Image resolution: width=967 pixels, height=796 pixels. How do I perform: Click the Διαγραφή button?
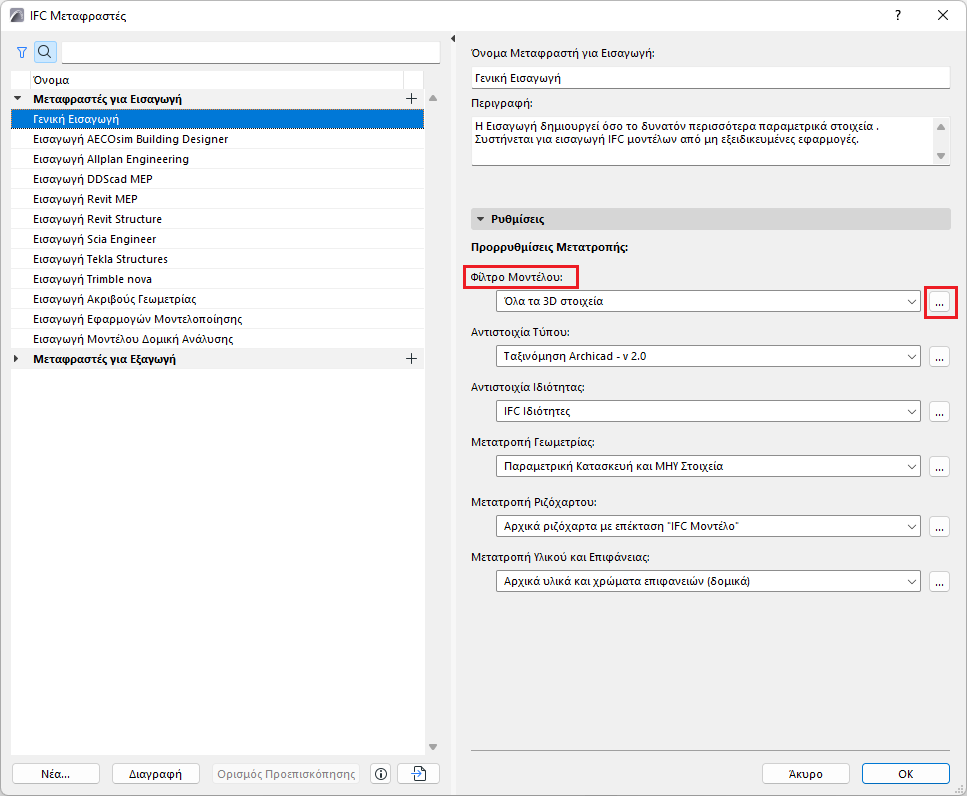coord(155,774)
